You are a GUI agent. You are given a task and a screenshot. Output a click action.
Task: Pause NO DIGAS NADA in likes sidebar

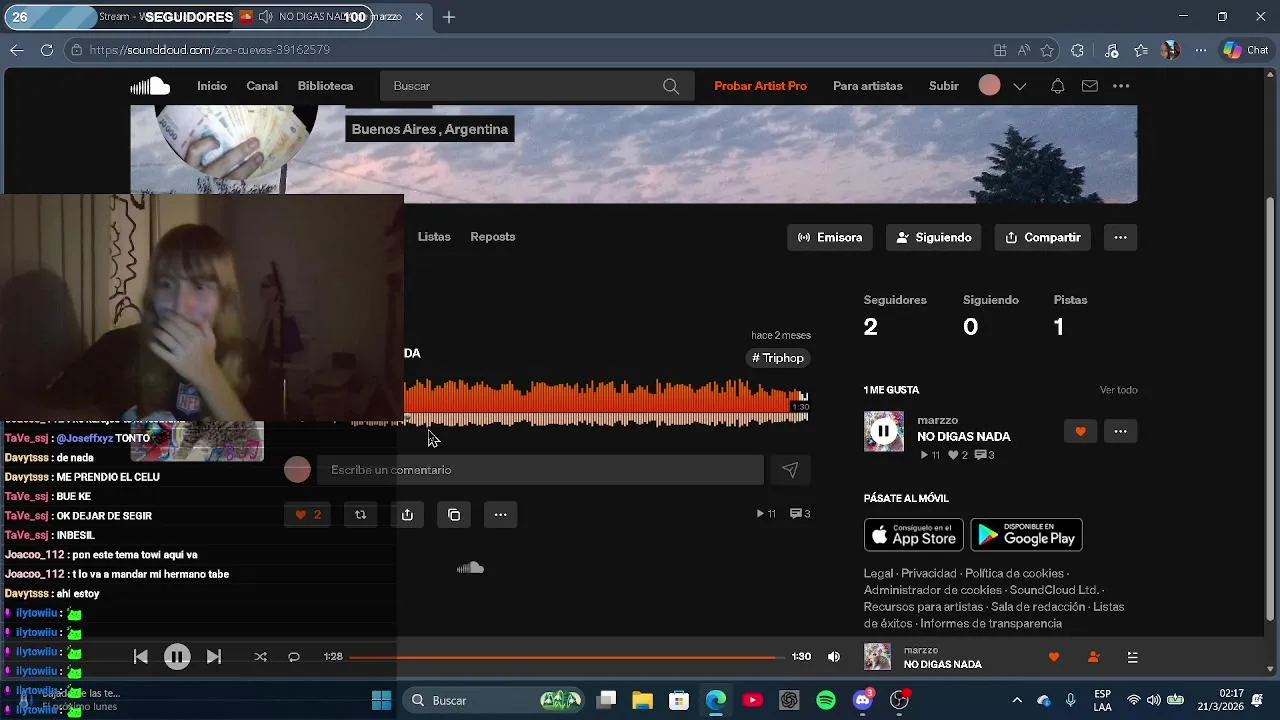[x=883, y=431]
